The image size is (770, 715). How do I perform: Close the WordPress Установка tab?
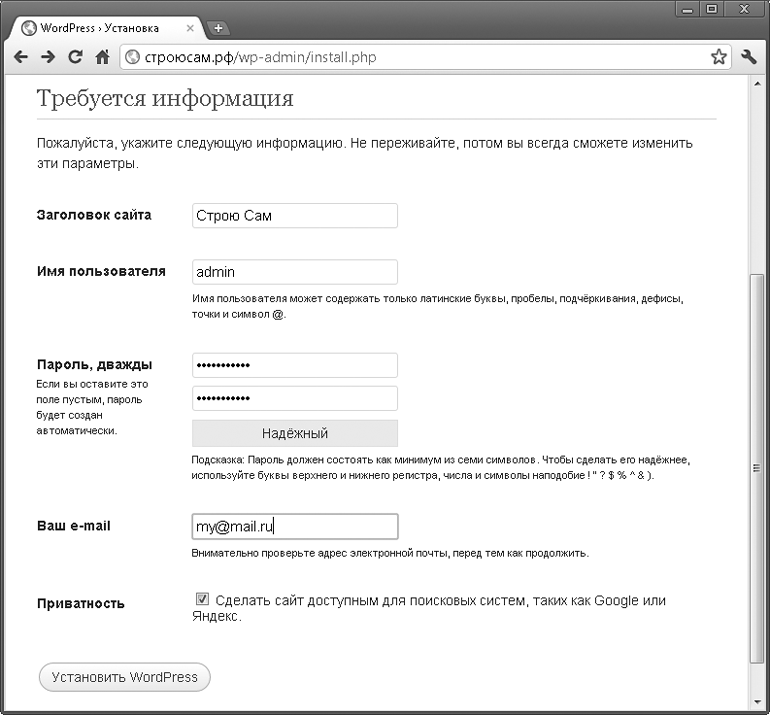click(190, 28)
